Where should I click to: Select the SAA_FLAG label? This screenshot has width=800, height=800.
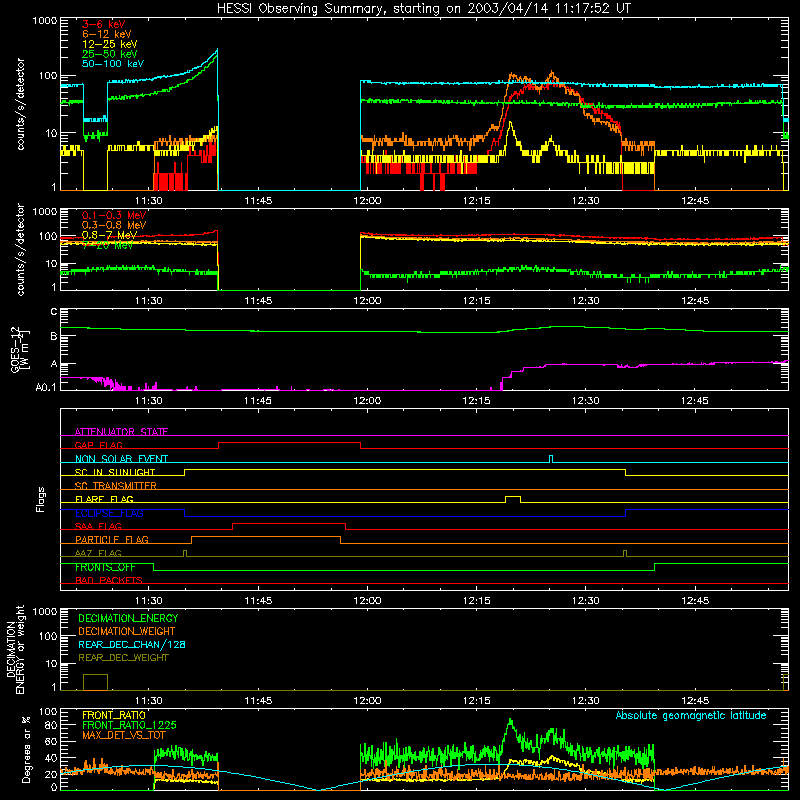click(98, 526)
